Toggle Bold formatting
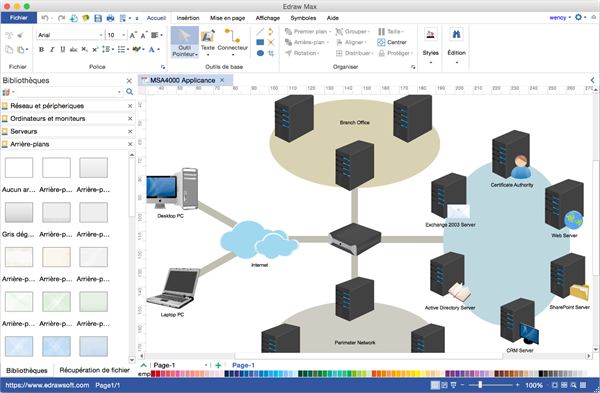 coord(41,49)
